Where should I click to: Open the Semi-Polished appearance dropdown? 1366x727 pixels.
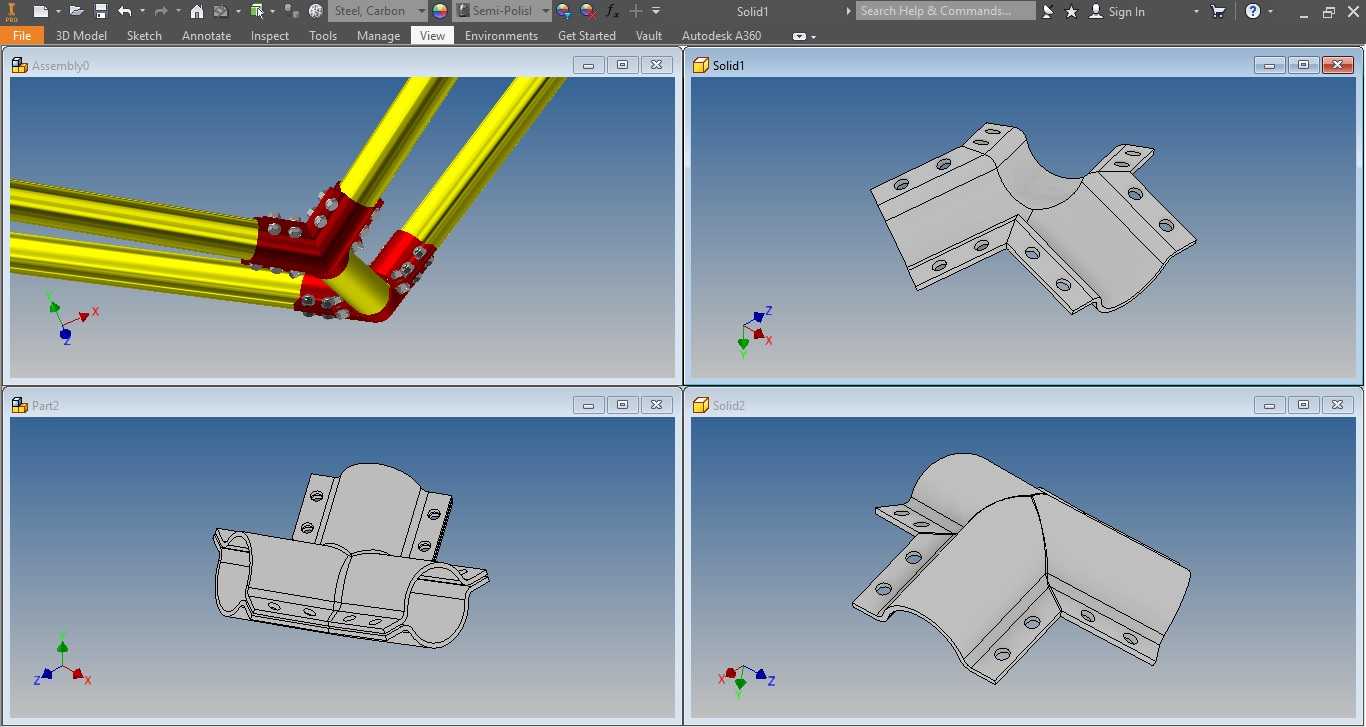tap(502, 11)
